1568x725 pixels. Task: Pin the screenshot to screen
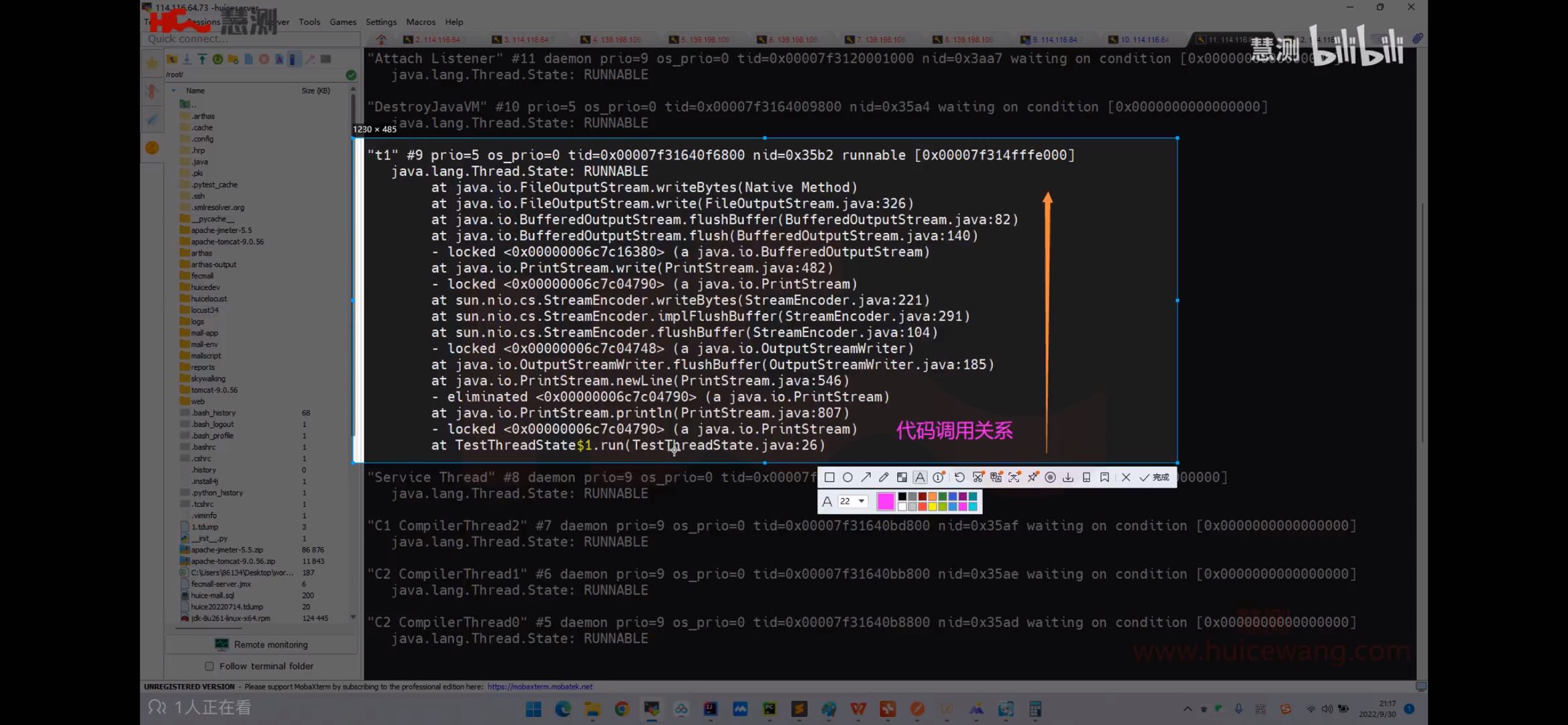click(1033, 477)
